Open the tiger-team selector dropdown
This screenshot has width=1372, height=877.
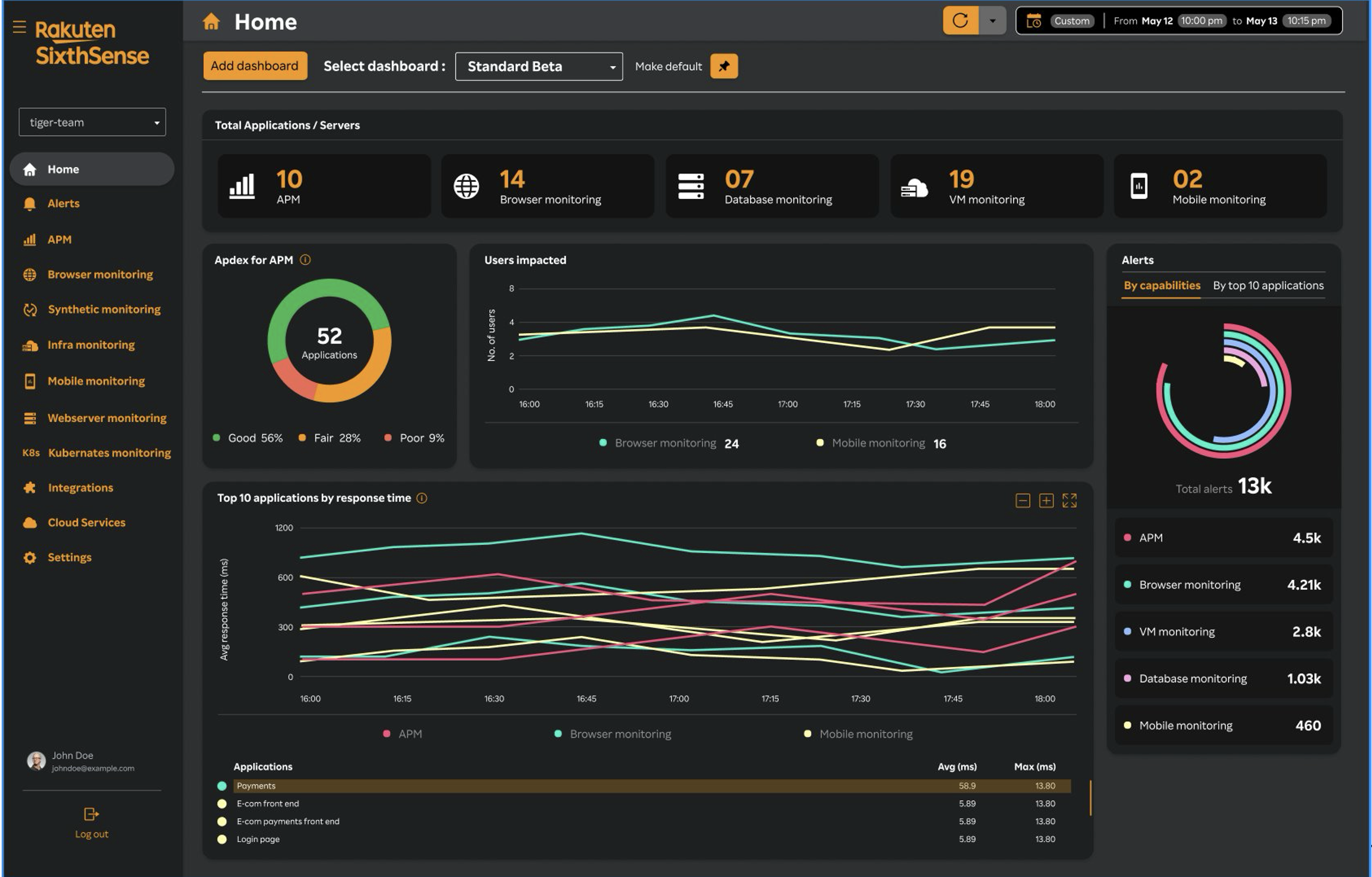point(92,122)
